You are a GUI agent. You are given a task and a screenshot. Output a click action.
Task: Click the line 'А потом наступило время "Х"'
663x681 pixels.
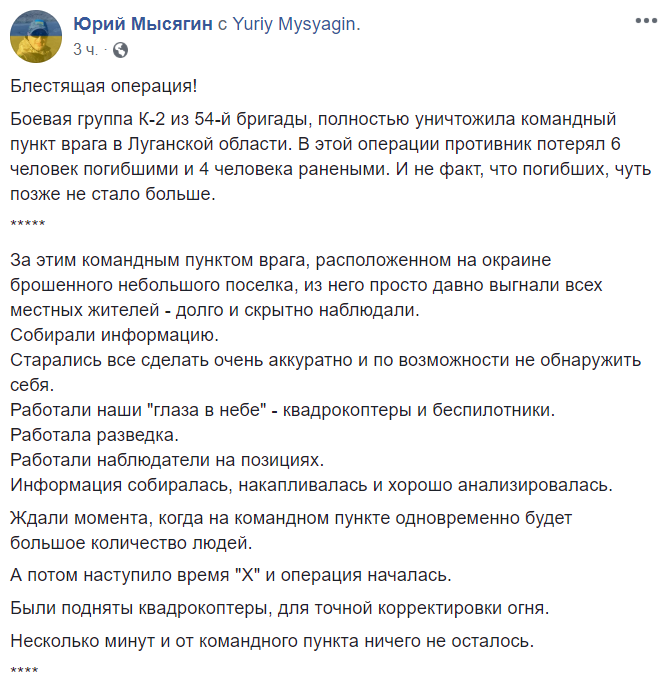231,575
